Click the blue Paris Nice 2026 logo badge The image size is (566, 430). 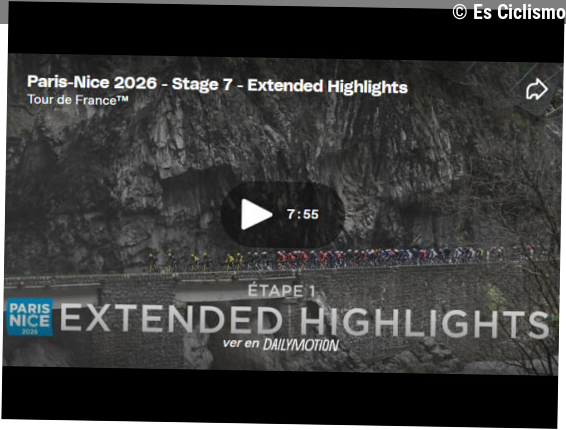[30, 317]
